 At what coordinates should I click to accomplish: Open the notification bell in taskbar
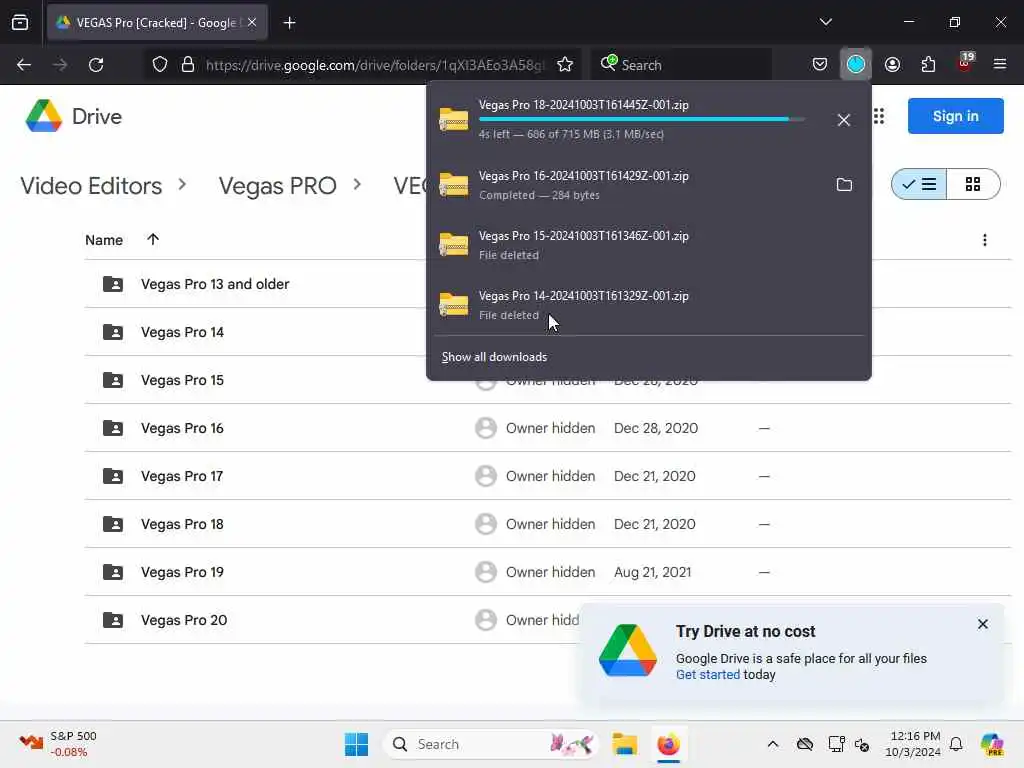[x=956, y=744]
